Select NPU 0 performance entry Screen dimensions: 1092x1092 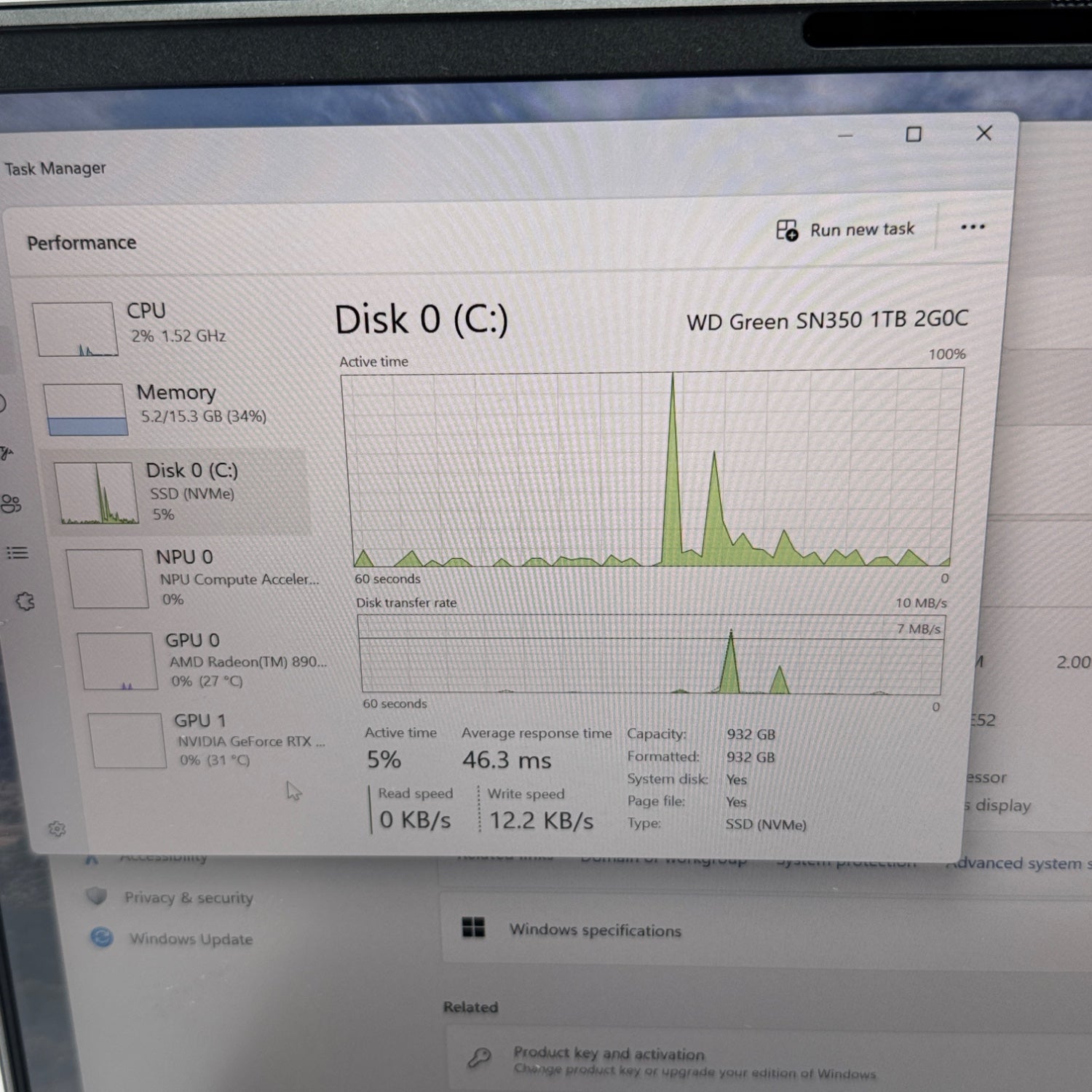point(193,577)
